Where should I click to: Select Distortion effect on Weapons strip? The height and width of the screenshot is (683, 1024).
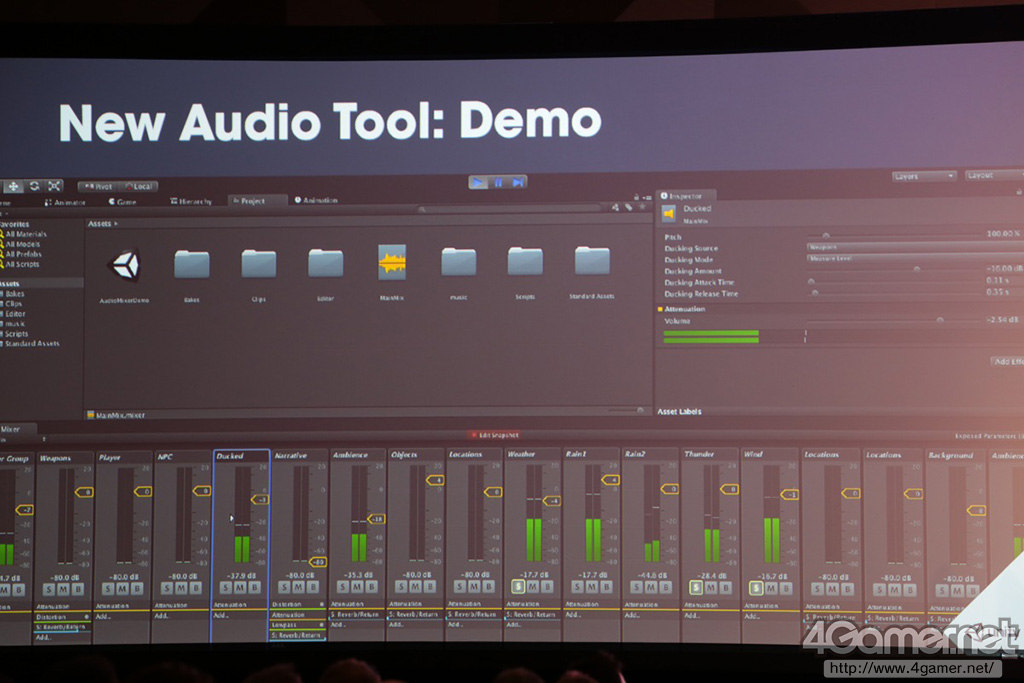click(62, 616)
